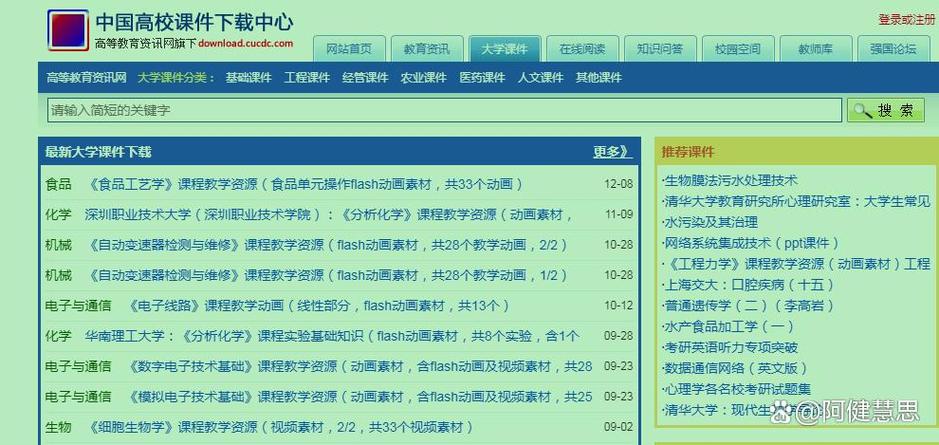Open recommended 心理学各名校考研试题集
The width and height of the screenshot is (939, 445).
[737, 389]
